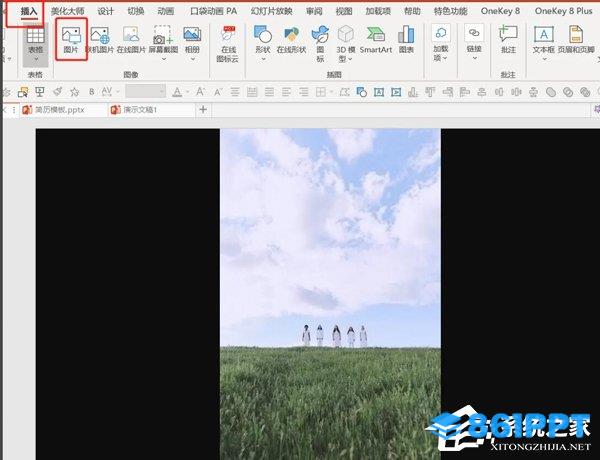Open 页眉和页脚 (Header & Footer)
Screen dimensions: 600x460
576,39
